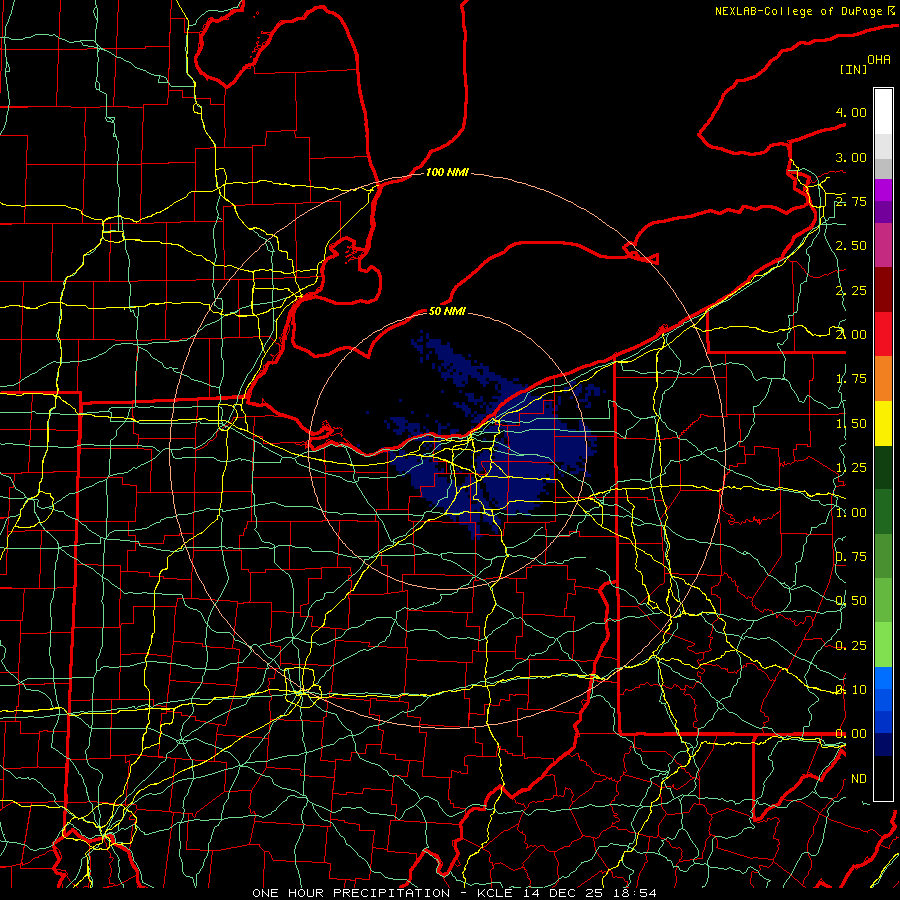Click the 0.10 legend value

tap(851, 690)
